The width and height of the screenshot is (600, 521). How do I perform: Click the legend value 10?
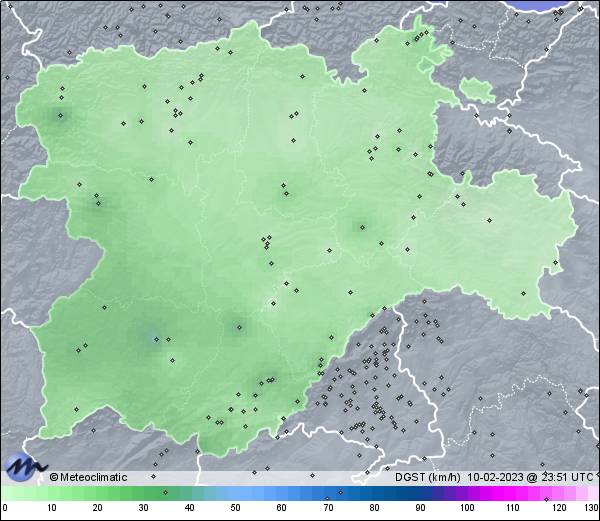(x=52, y=508)
